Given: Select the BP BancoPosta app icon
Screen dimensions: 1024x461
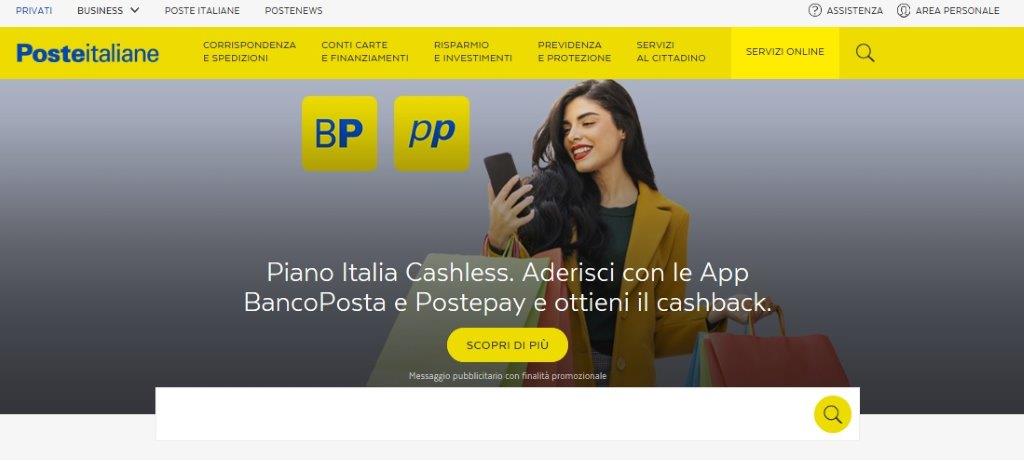Looking at the screenshot, I should [x=340, y=134].
